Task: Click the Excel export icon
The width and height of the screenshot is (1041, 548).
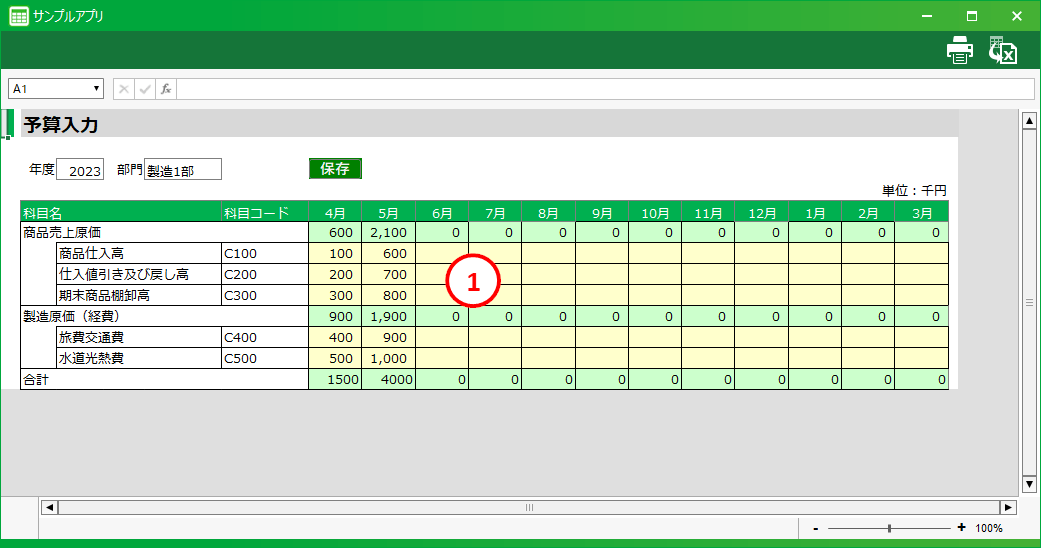Action: click(x=1003, y=50)
